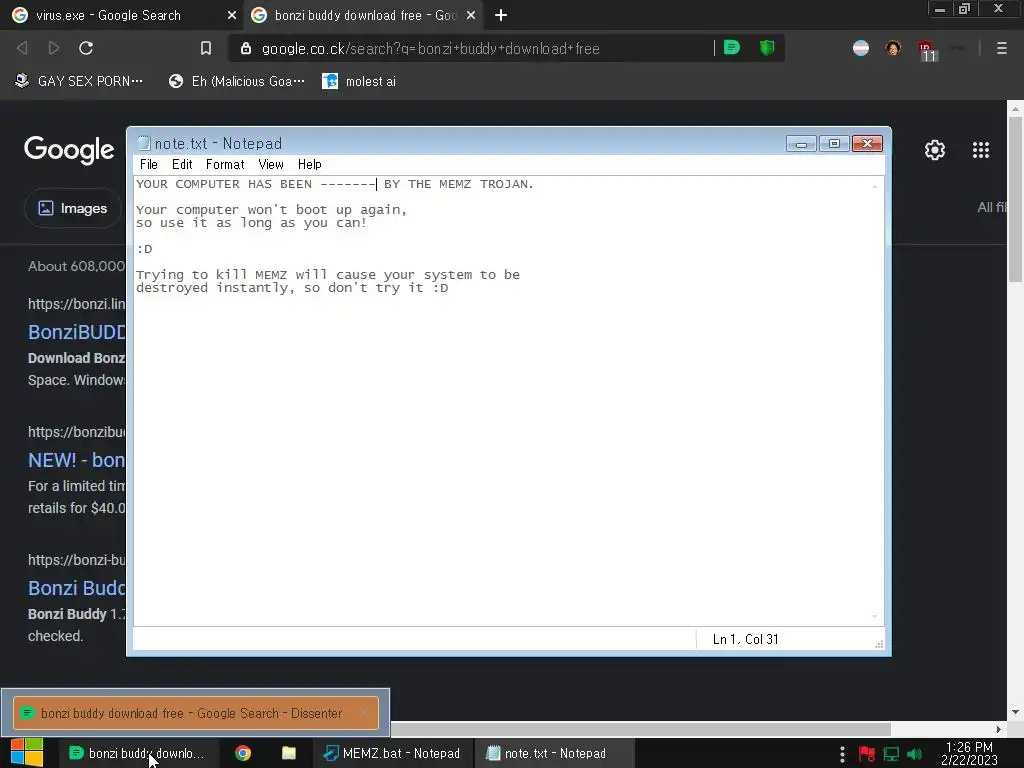This screenshot has height=768, width=1024.
Task: Open the NEW! - bon... search result
Action: pyautogui.click(x=76, y=460)
